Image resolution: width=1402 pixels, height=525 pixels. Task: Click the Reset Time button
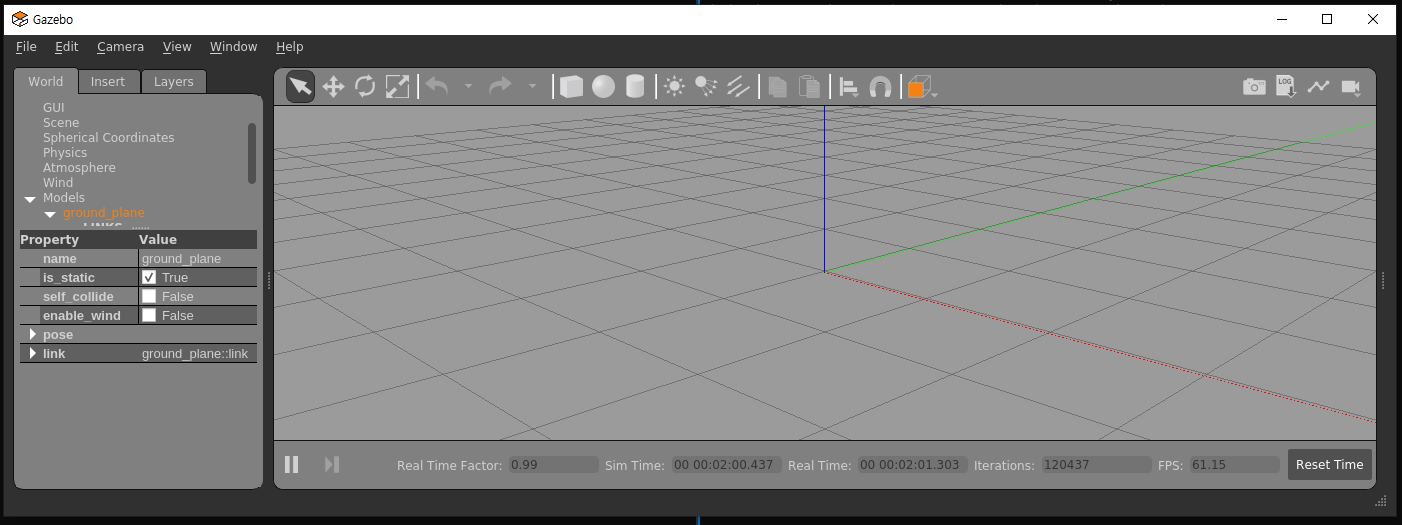[1329, 464]
